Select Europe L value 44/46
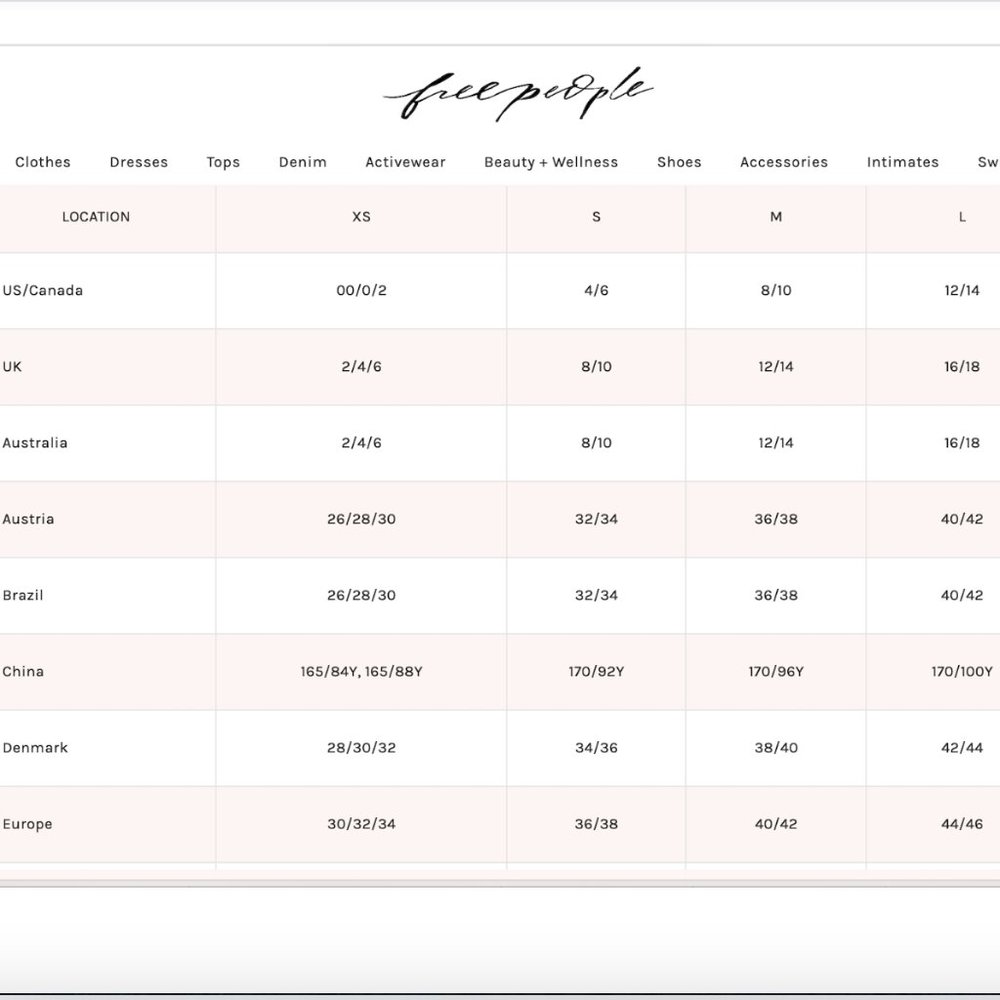 [x=962, y=824]
